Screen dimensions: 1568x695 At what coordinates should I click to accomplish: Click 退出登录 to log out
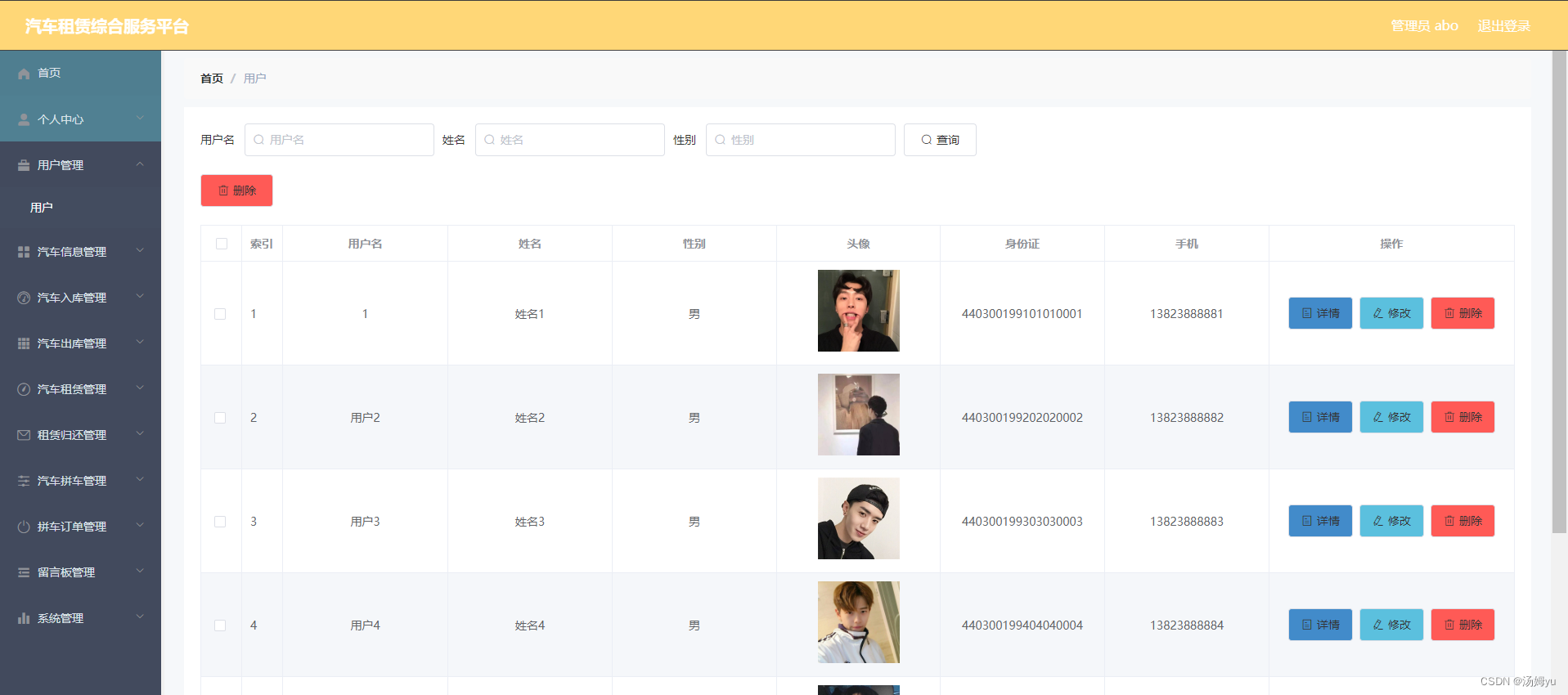[1503, 26]
